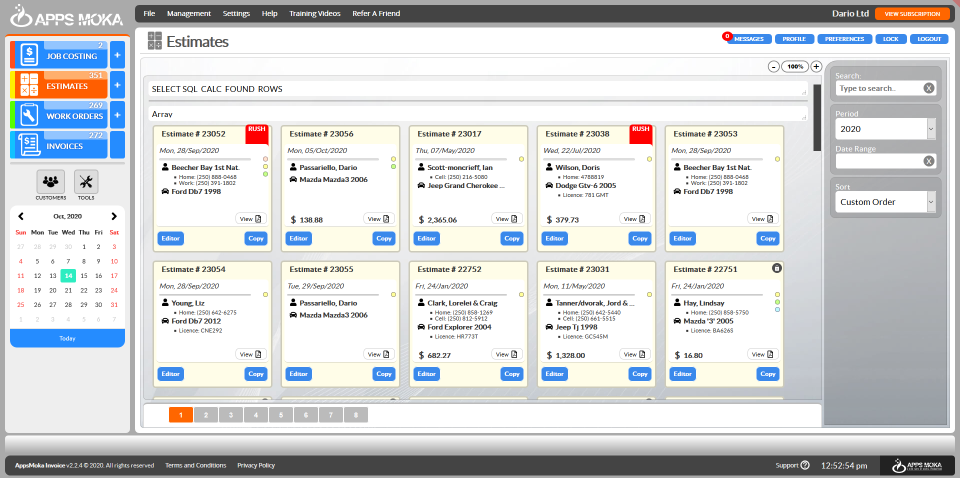Go to page 8 of estimates
The width and height of the screenshot is (960, 478).
pos(356,415)
